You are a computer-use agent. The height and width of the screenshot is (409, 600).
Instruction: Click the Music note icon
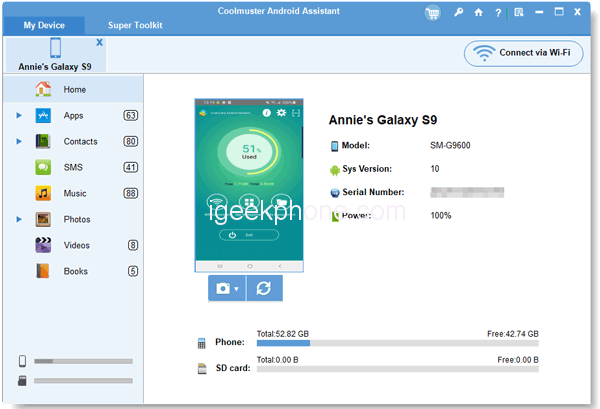point(43,194)
